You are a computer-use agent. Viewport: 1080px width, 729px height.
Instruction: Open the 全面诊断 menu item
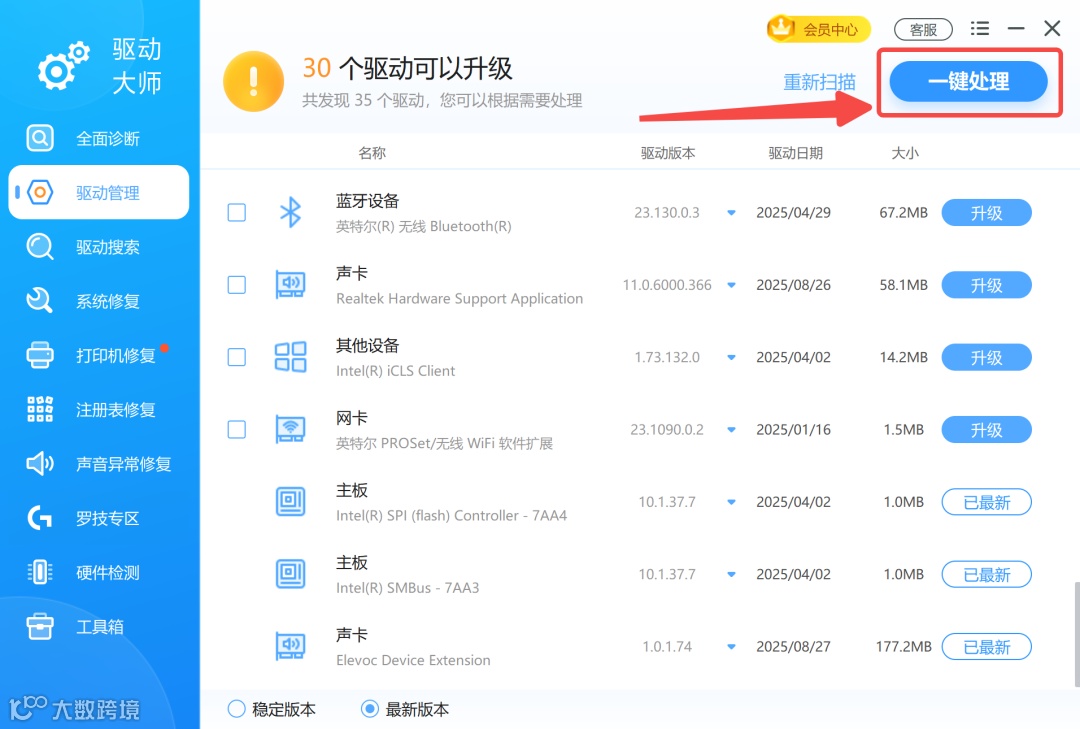[98, 138]
